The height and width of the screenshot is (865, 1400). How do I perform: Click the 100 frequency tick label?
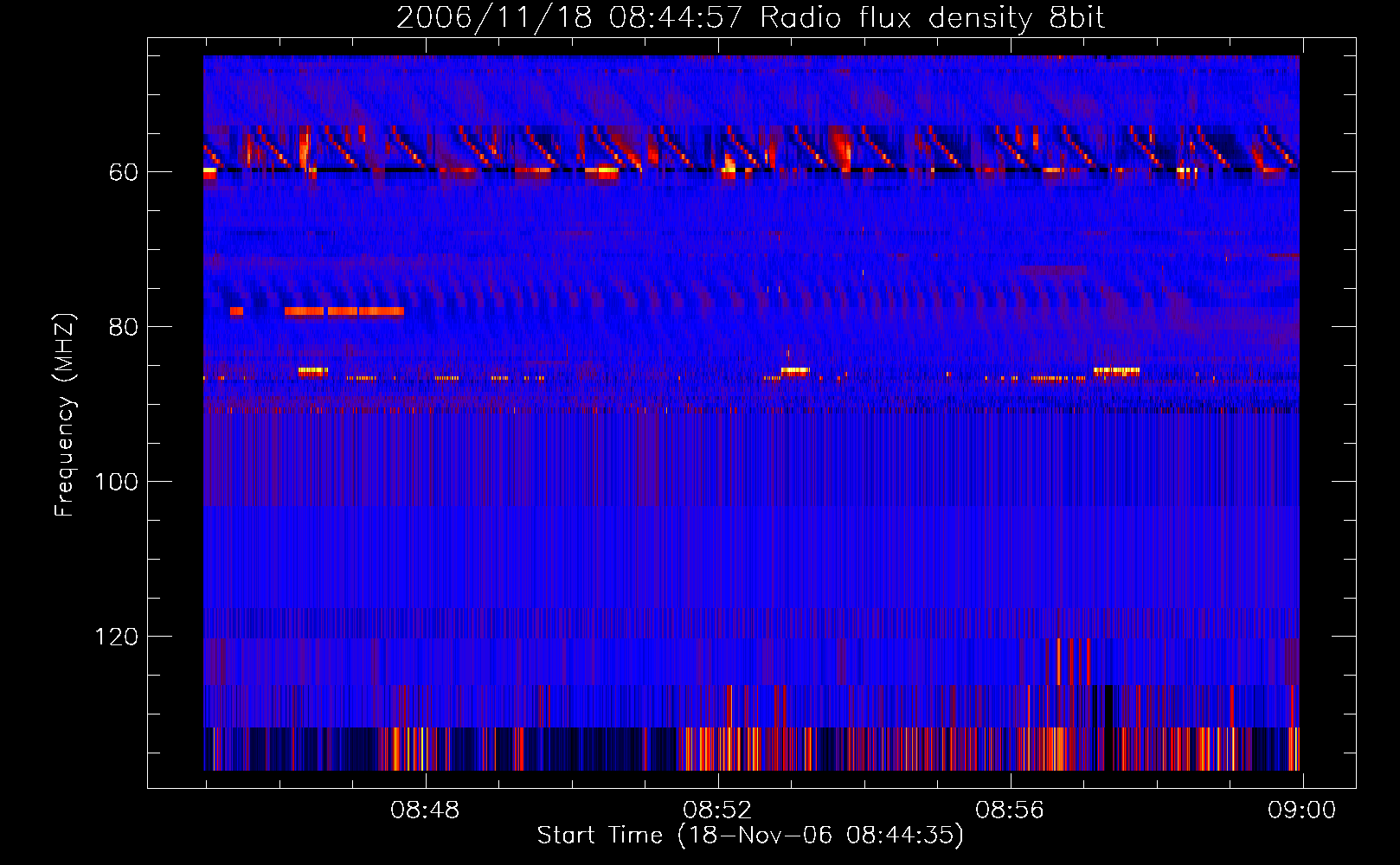pos(116,482)
